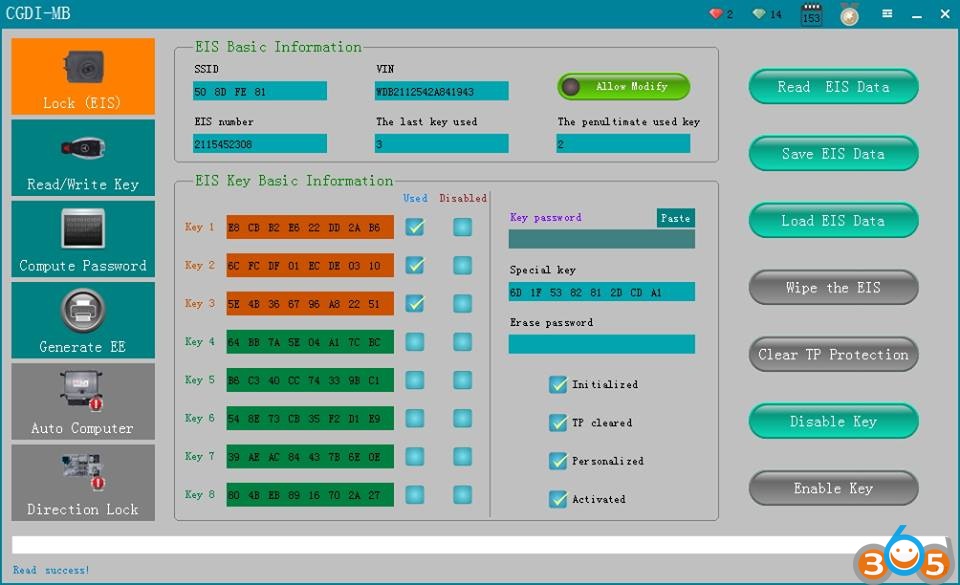
Task: Open the Lock (EIS) module
Action: (83, 77)
